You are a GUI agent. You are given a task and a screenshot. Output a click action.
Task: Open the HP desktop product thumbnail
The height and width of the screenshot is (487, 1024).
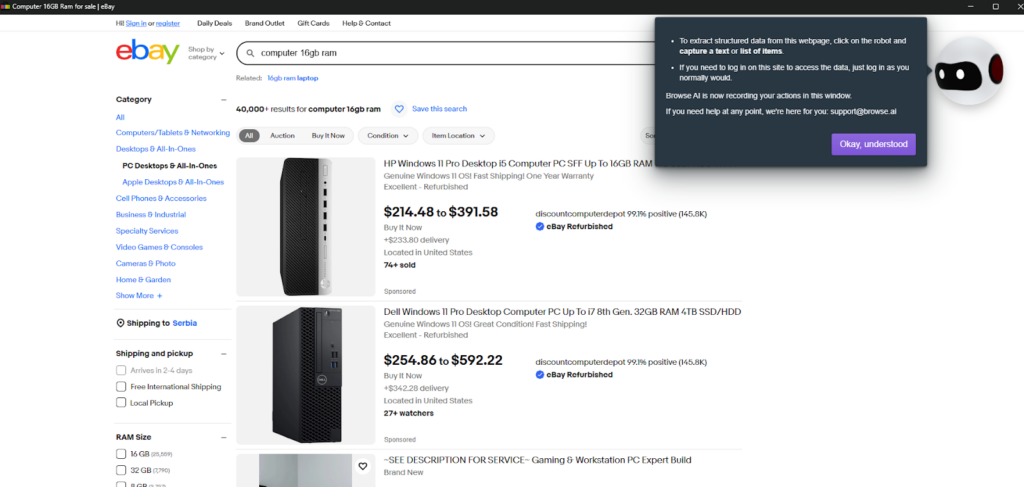click(x=306, y=227)
